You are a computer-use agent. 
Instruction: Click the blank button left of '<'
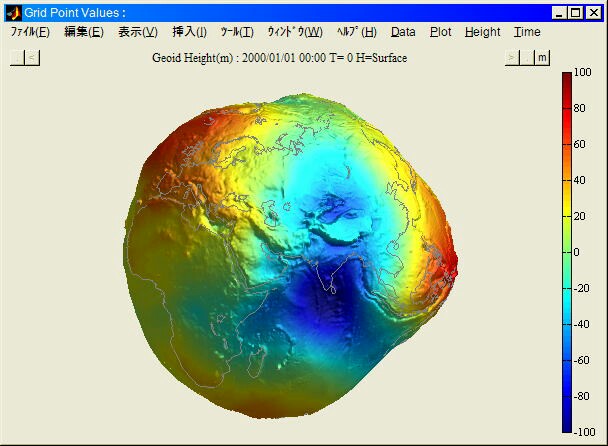click(17, 58)
